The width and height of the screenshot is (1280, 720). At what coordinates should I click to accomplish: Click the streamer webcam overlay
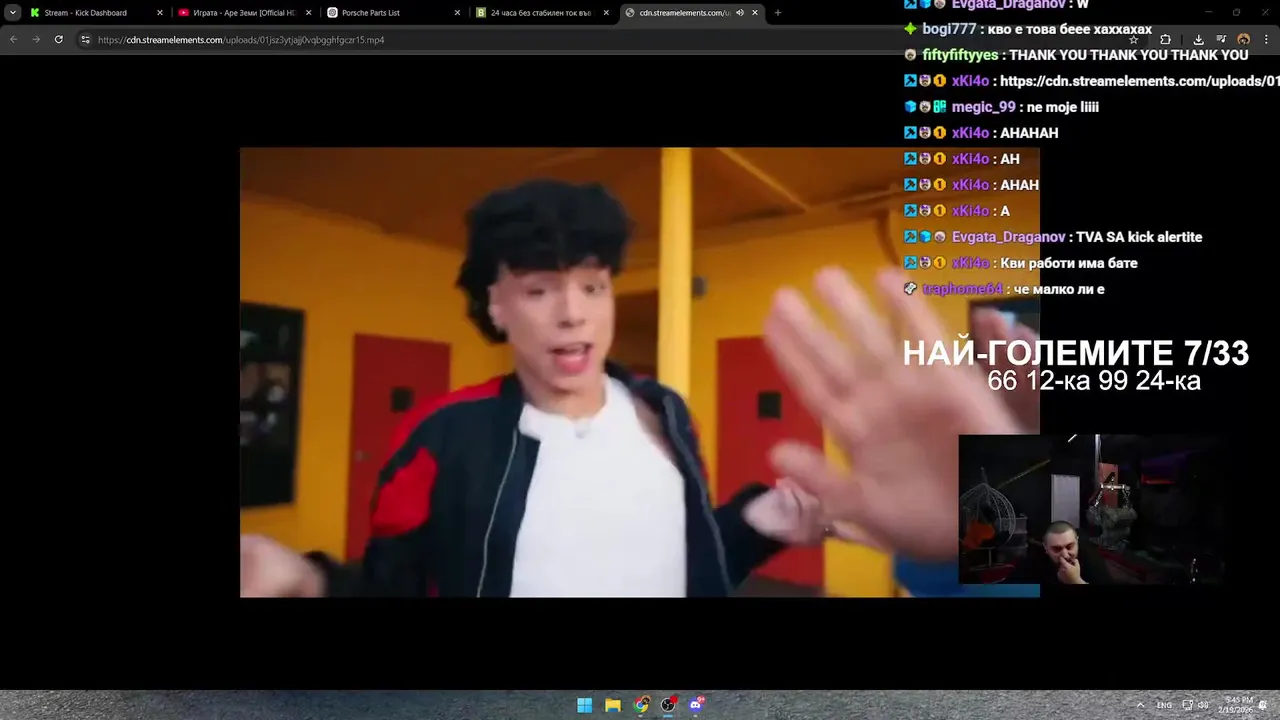(1092, 509)
